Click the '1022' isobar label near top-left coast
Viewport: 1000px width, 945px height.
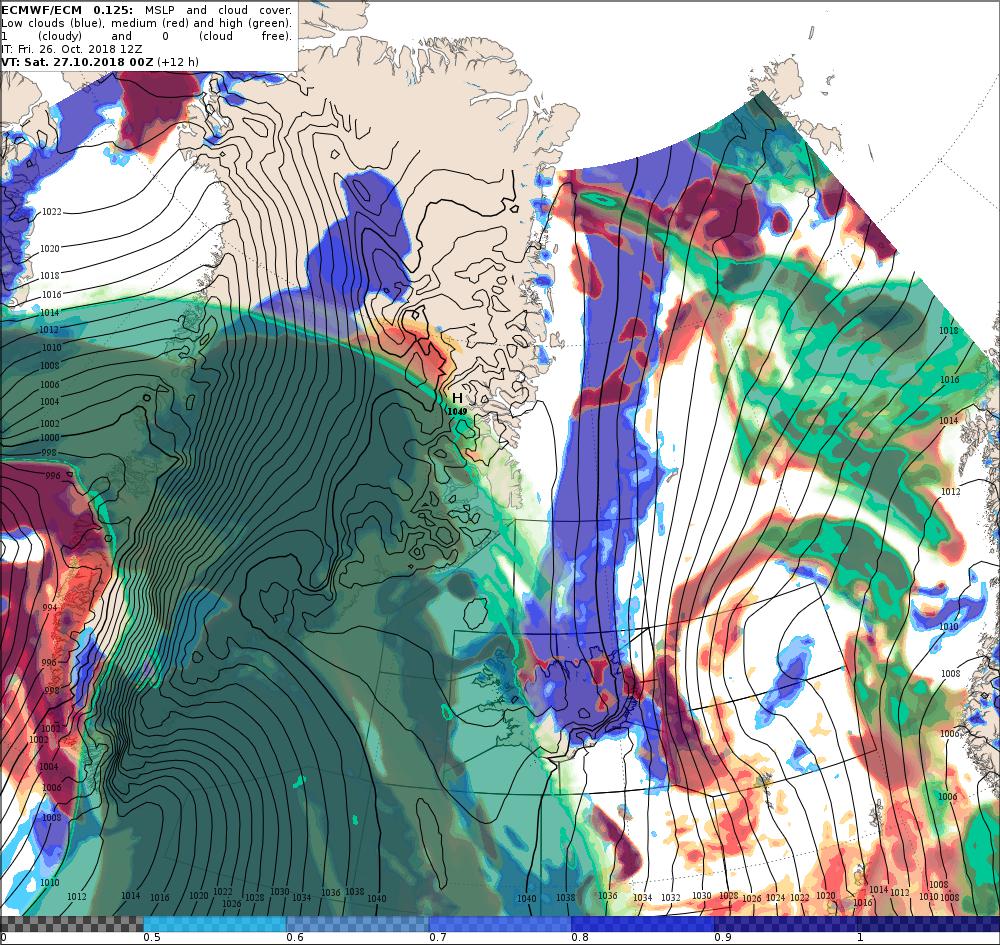[52, 212]
